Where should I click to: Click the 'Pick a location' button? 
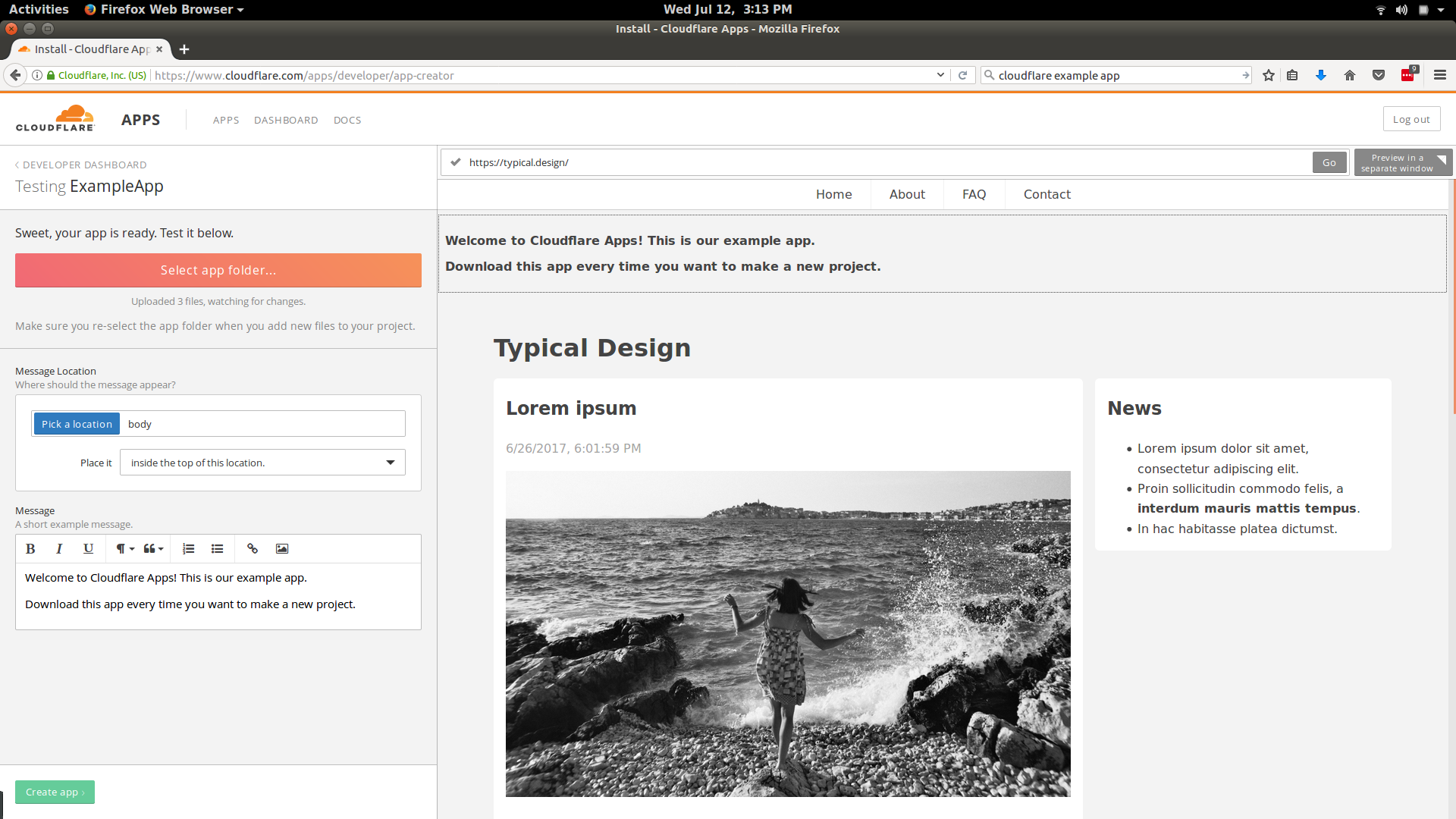point(77,424)
